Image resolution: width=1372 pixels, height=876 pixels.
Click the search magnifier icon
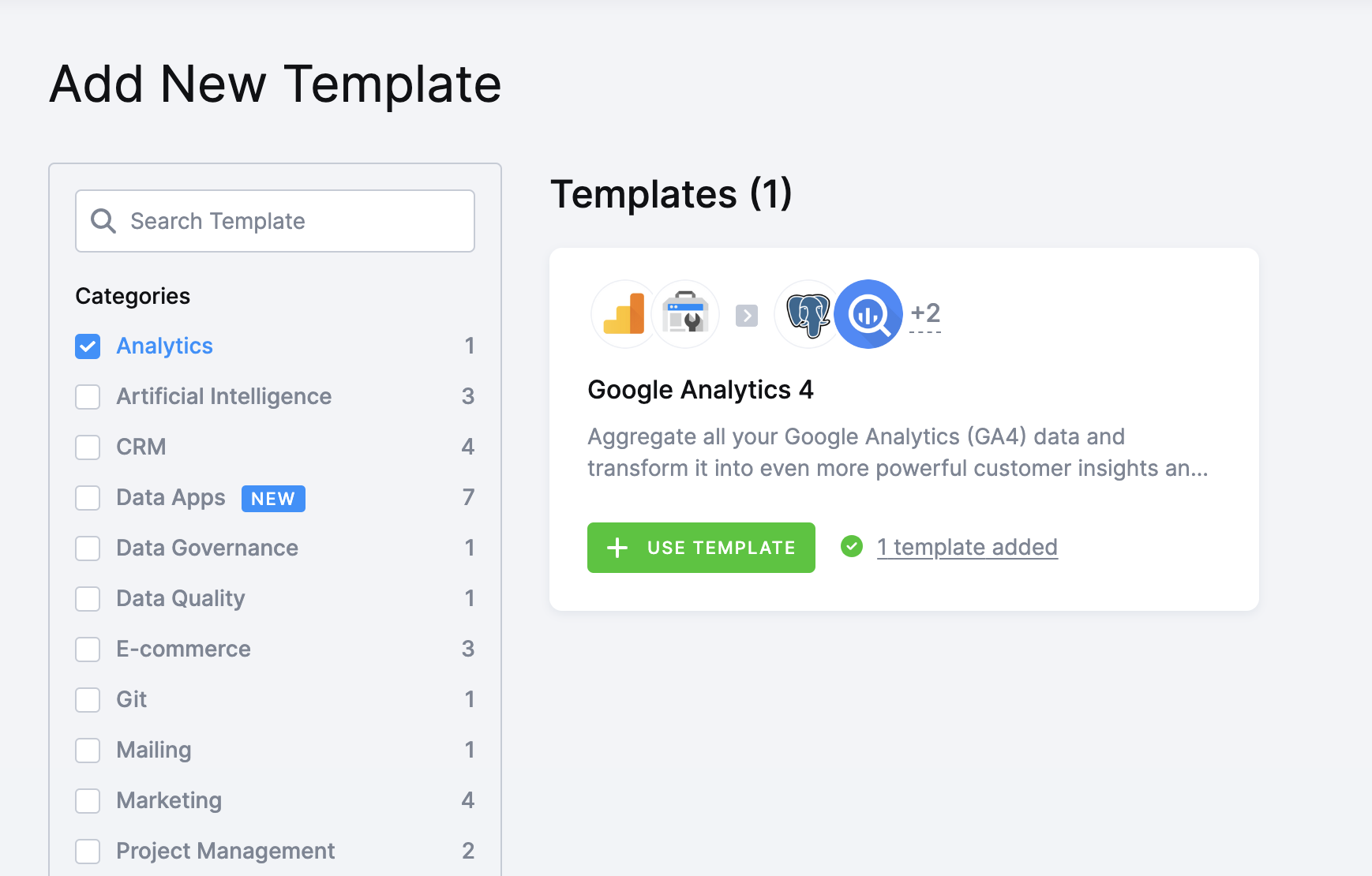pos(103,221)
